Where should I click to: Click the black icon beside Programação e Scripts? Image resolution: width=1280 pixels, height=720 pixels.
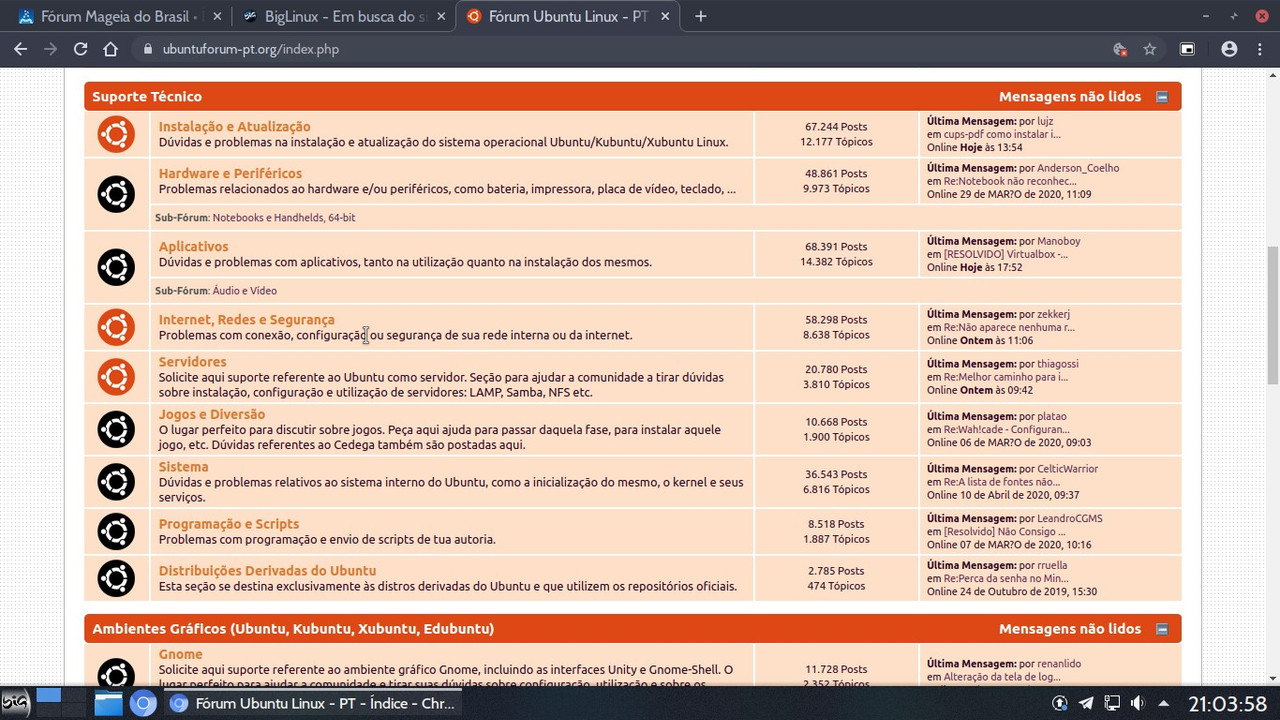(116, 531)
